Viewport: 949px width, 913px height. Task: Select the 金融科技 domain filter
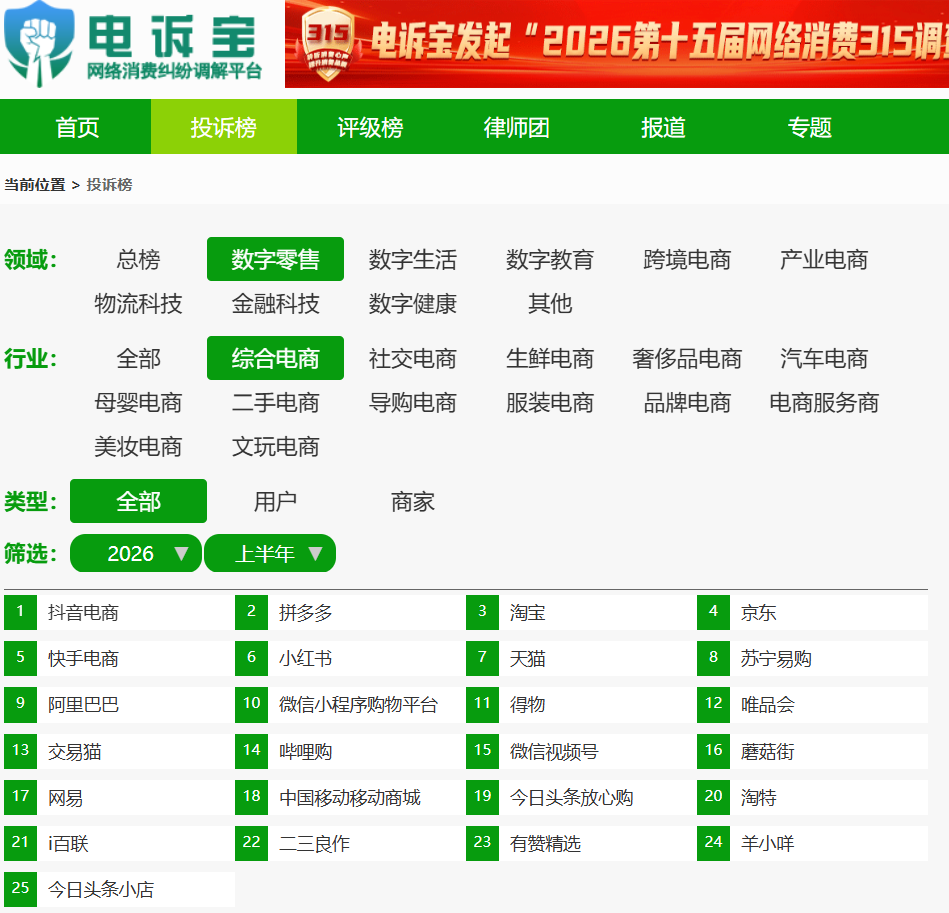click(x=275, y=304)
